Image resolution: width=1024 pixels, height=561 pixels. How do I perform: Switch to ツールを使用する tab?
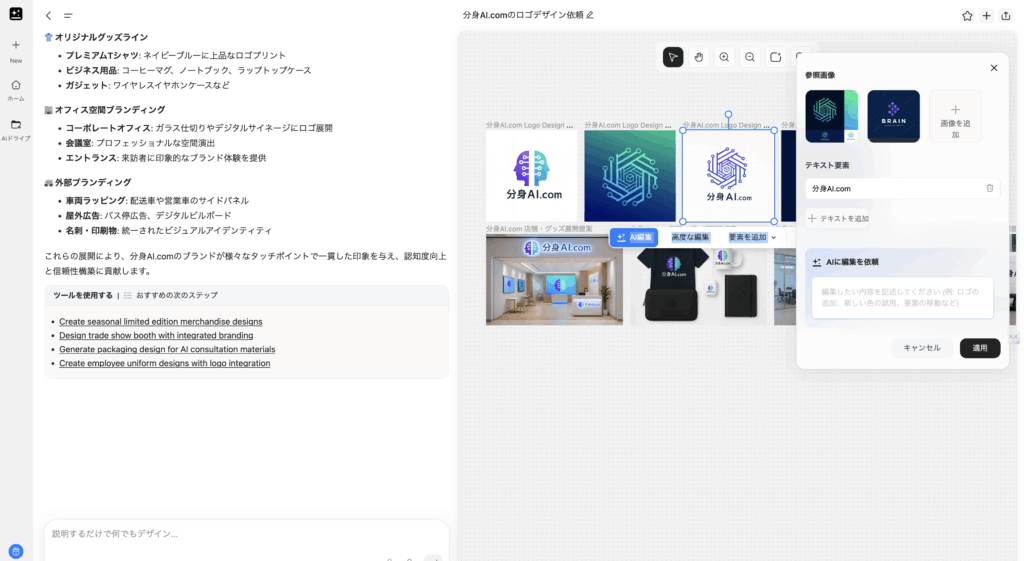[x=83, y=295]
